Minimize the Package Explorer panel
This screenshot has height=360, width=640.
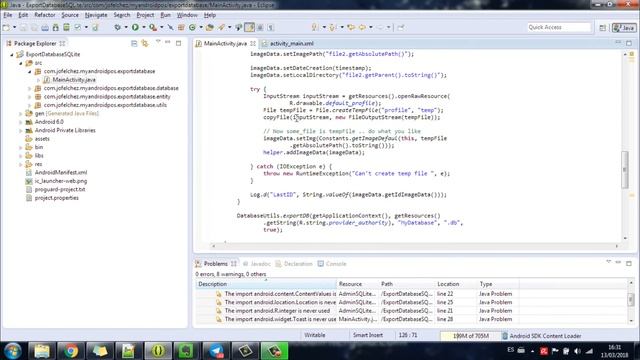(x=168, y=42)
